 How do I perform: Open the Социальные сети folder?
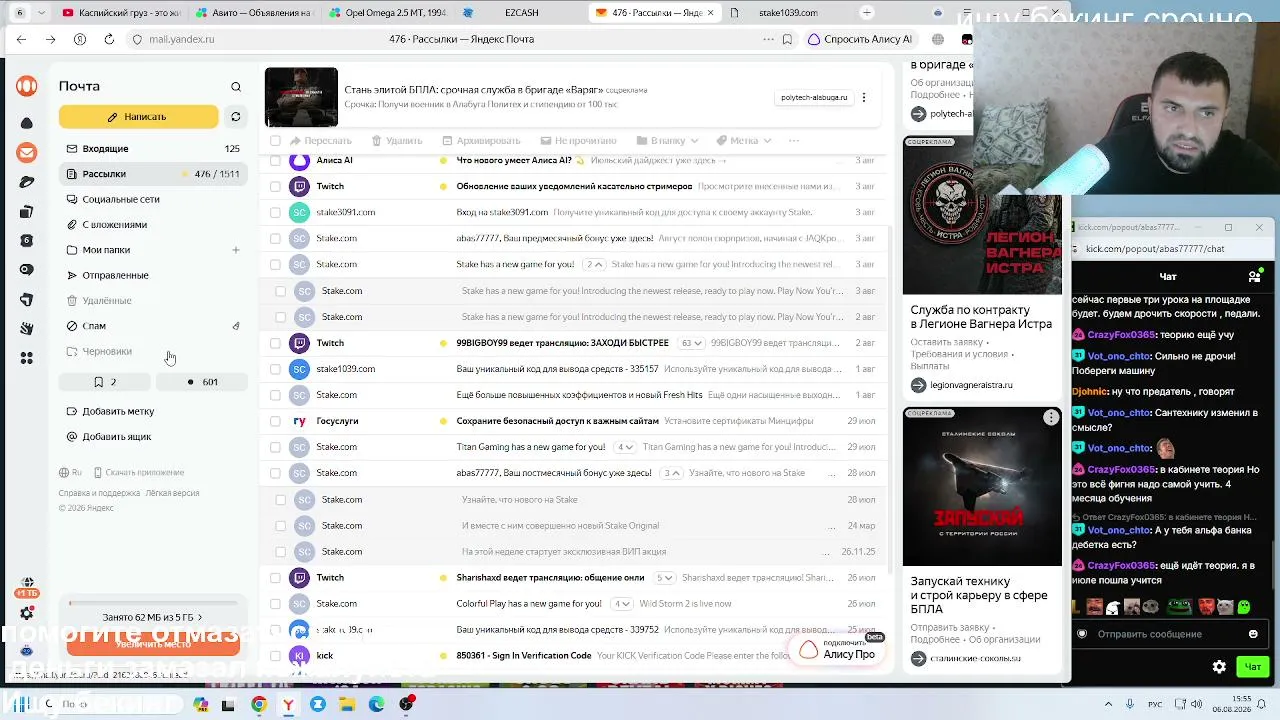(x=153, y=199)
